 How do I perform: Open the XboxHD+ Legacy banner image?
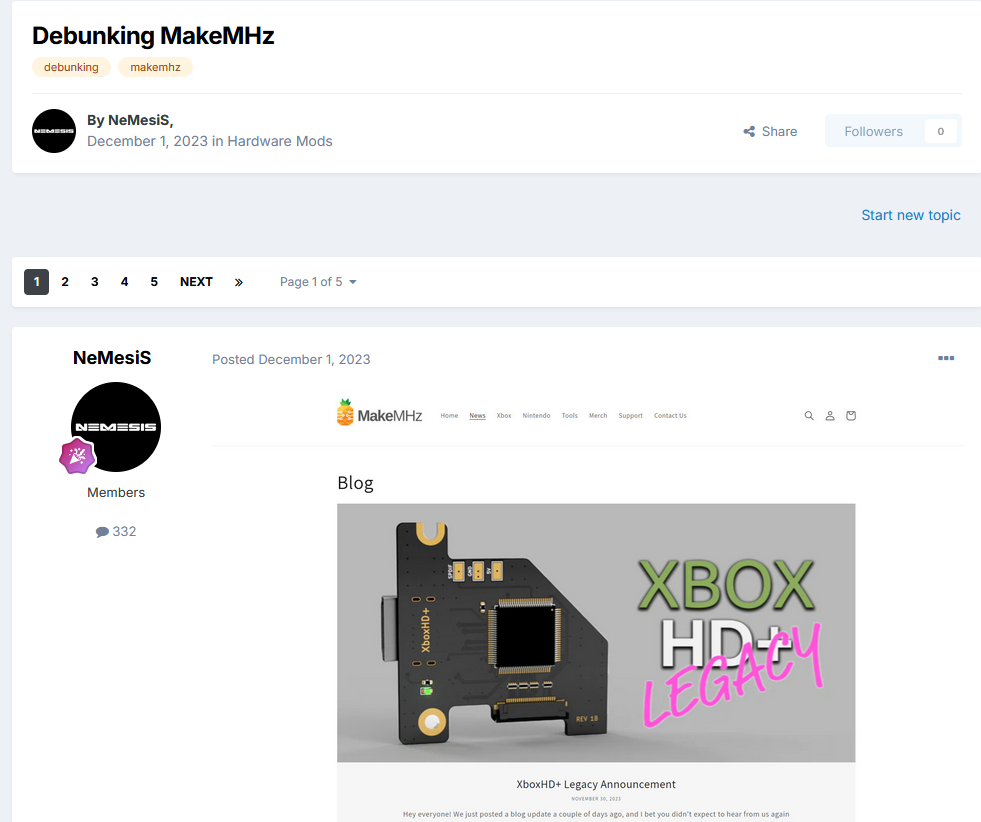[596, 633]
